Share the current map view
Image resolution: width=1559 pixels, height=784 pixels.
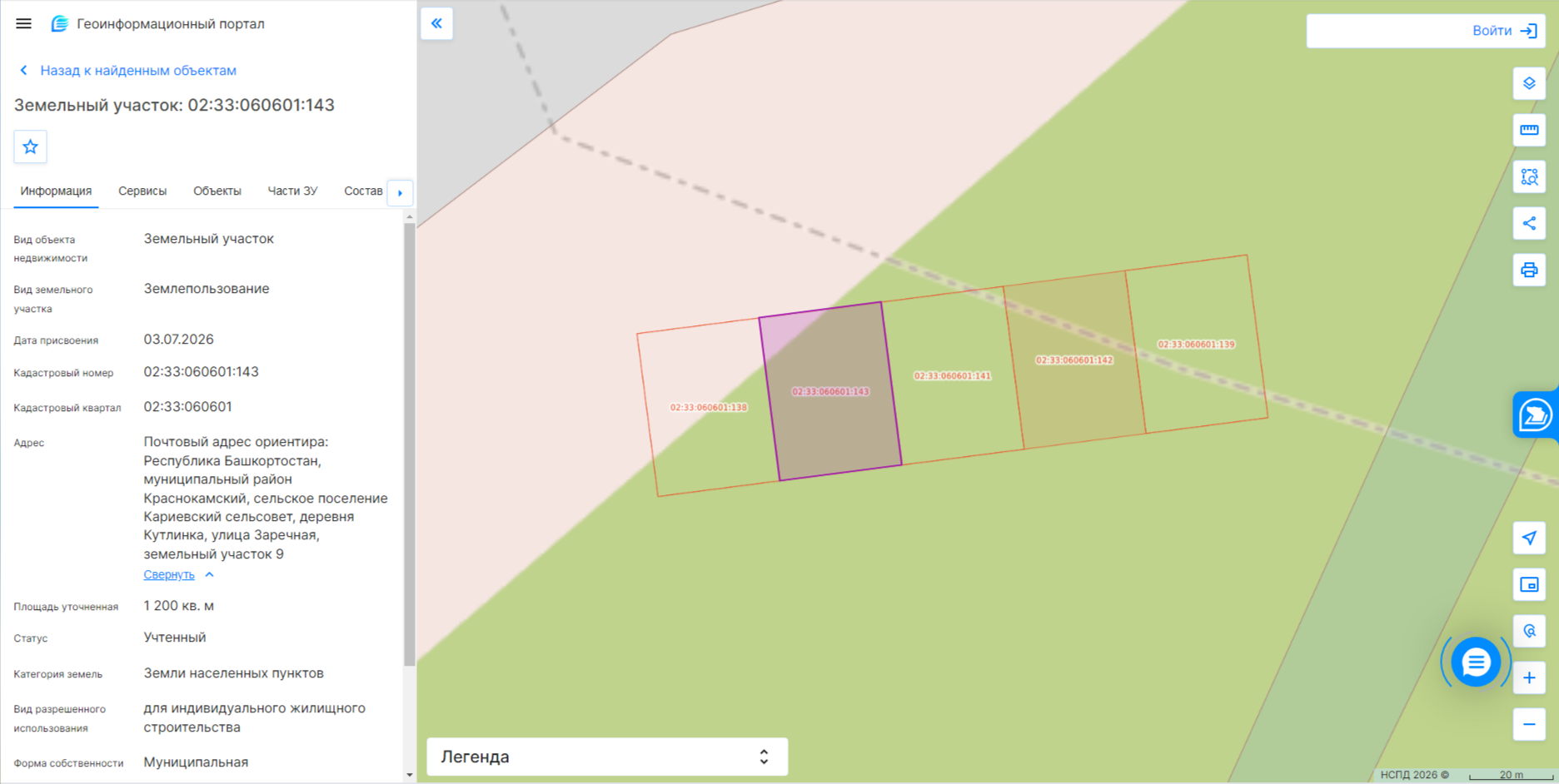pos(1529,223)
